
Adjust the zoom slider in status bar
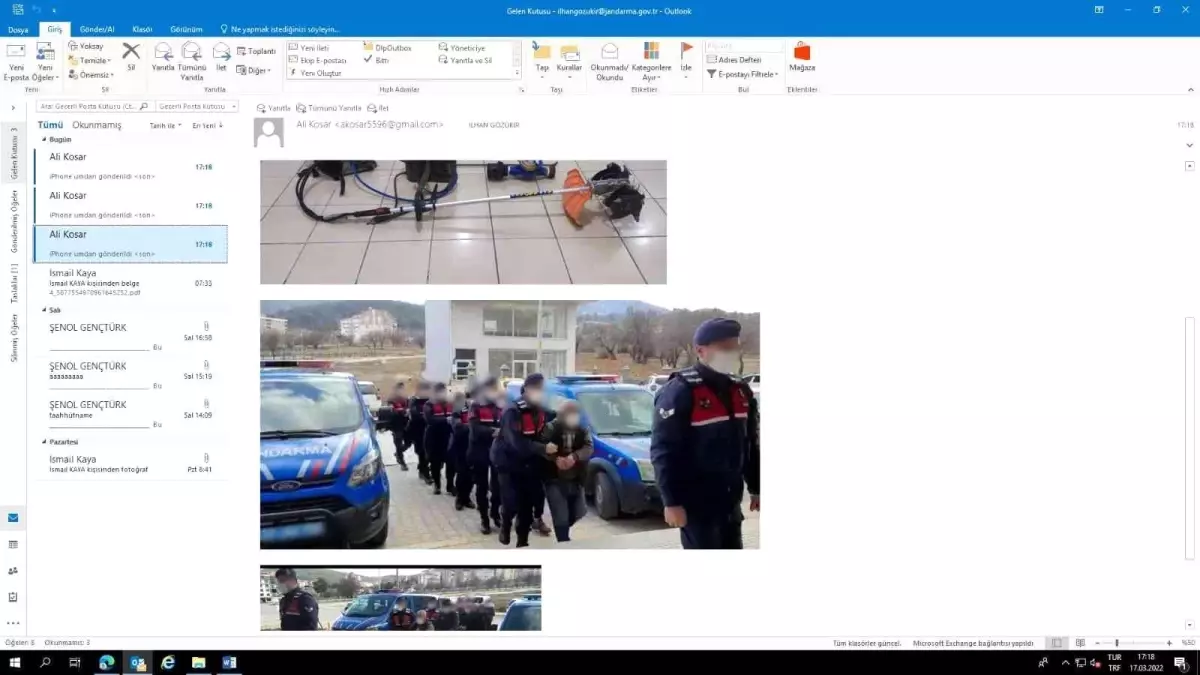pyautogui.click(x=1117, y=643)
